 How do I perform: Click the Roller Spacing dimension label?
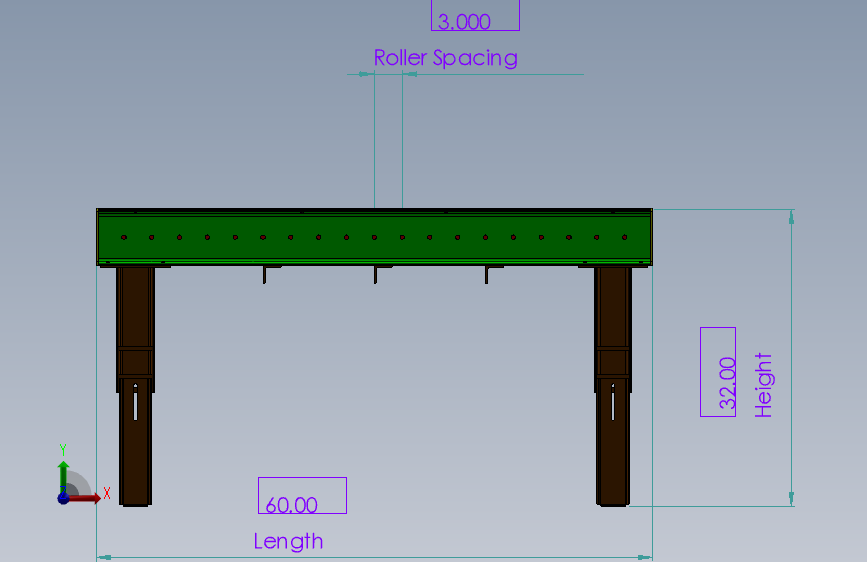pyautogui.click(x=446, y=58)
